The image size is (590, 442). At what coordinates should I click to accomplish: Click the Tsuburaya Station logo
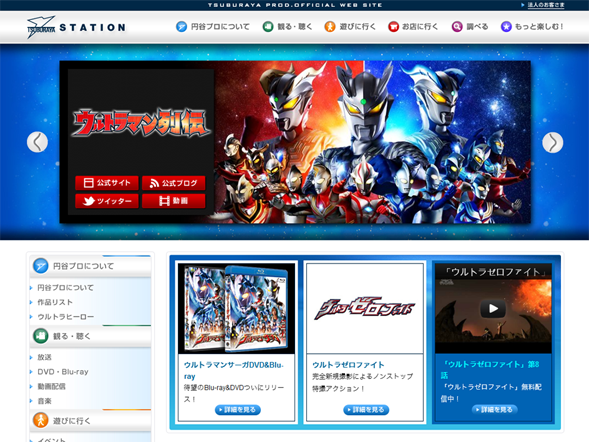[x=76, y=27]
